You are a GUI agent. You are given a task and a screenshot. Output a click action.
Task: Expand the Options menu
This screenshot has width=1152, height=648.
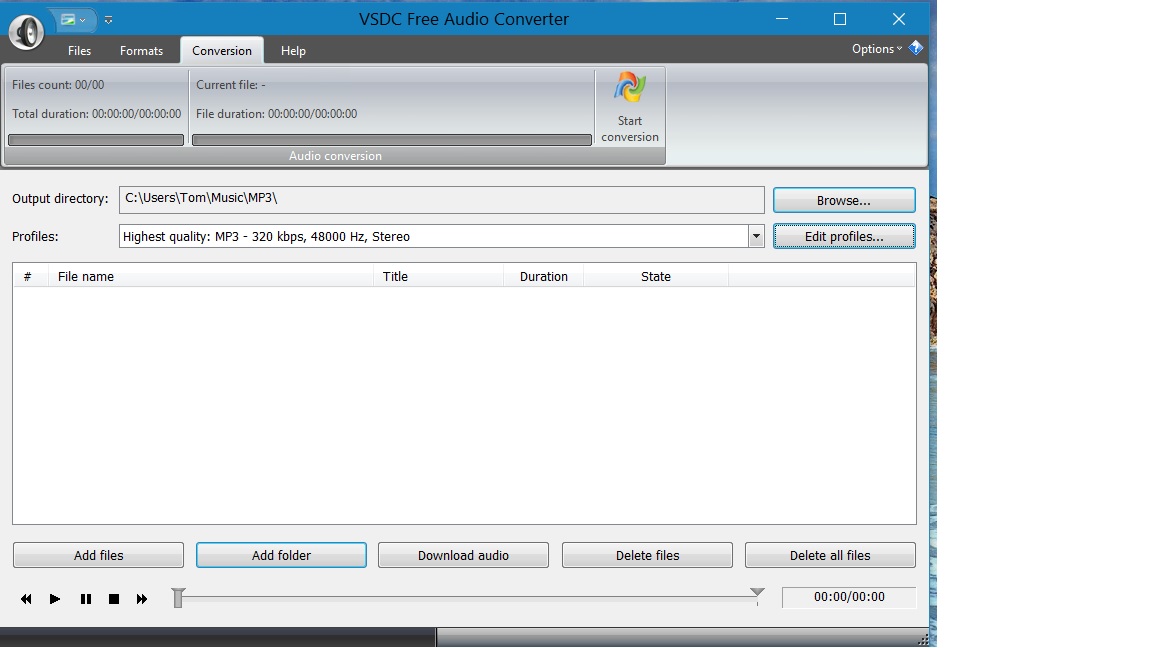coord(876,48)
